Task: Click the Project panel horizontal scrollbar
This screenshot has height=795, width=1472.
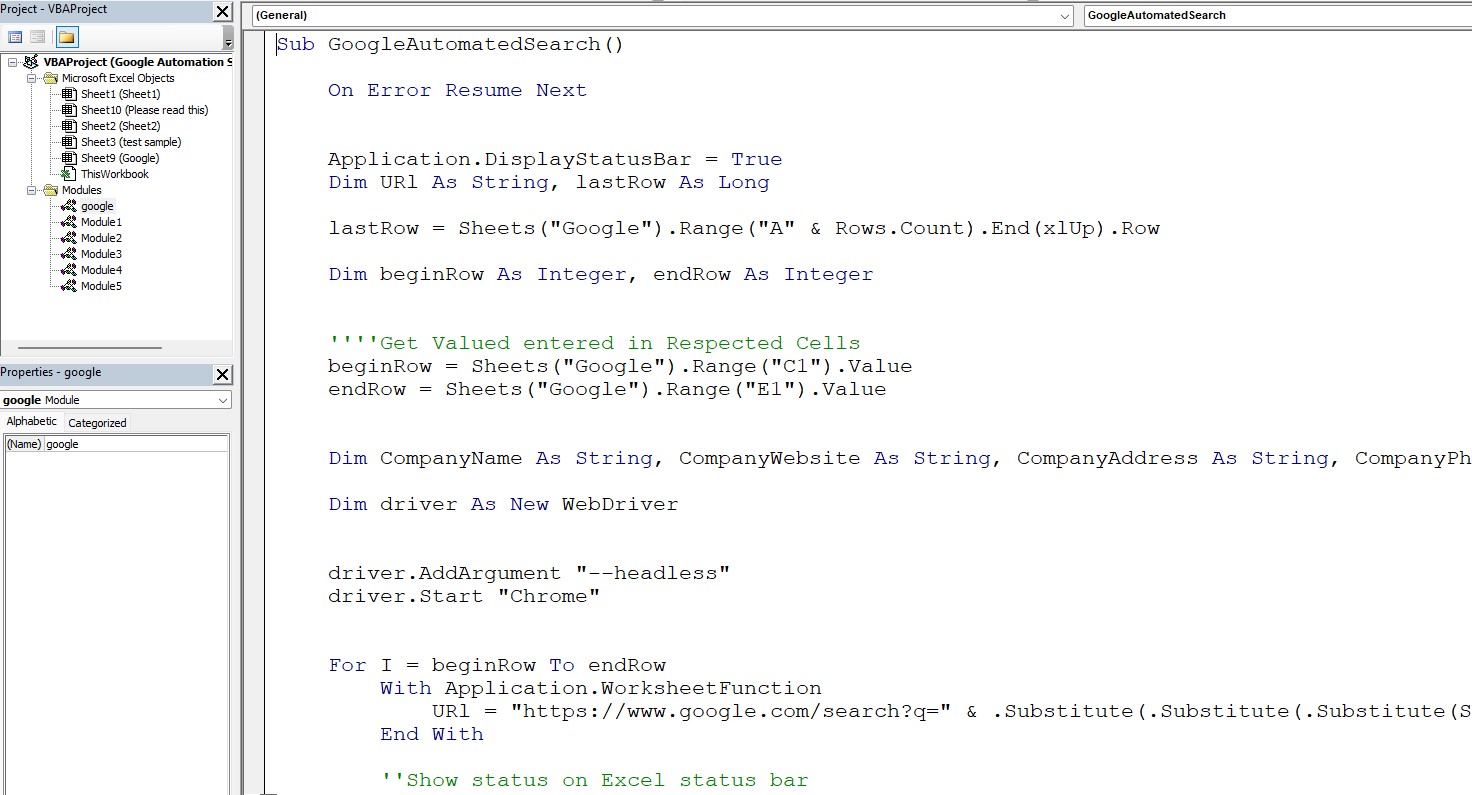Action: click(x=91, y=348)
